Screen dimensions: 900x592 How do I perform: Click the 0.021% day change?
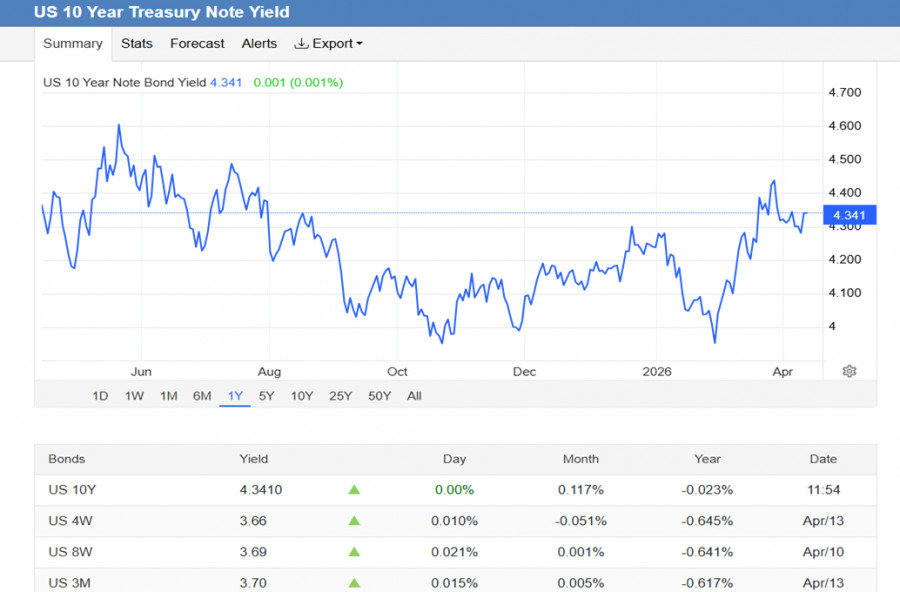pyautogui.click(x=455, y=552)
